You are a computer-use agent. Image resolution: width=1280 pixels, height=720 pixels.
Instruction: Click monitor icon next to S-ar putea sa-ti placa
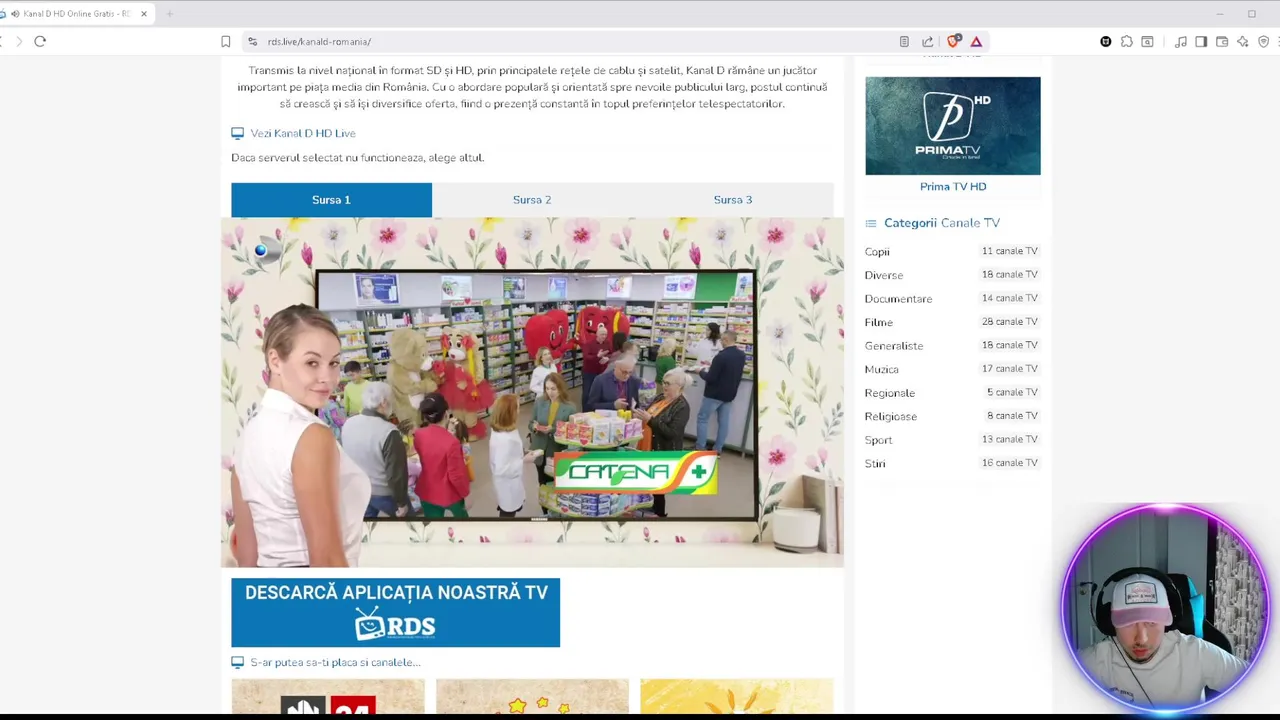pos(237,662)
